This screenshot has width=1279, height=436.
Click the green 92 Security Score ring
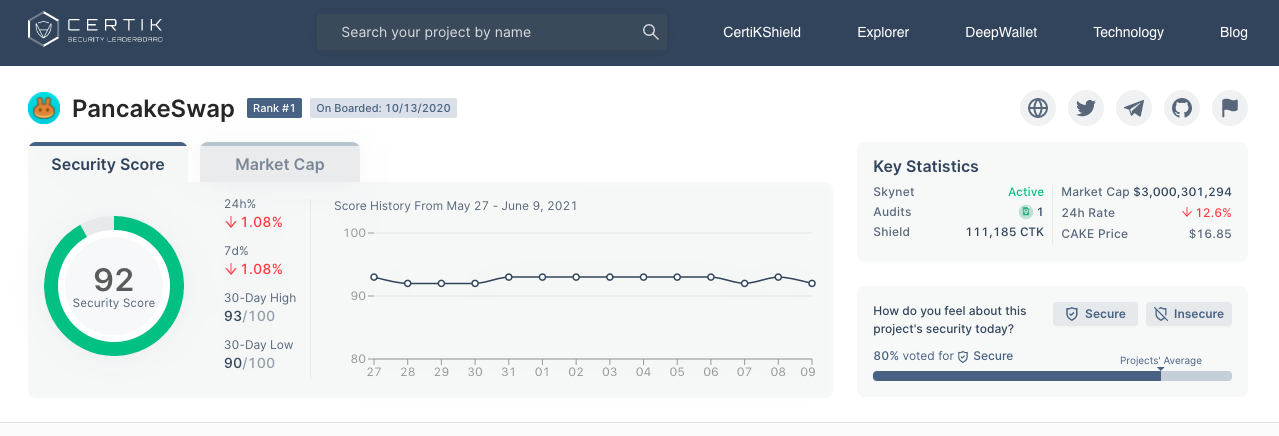pyautogui.click(x=114, y=286)
